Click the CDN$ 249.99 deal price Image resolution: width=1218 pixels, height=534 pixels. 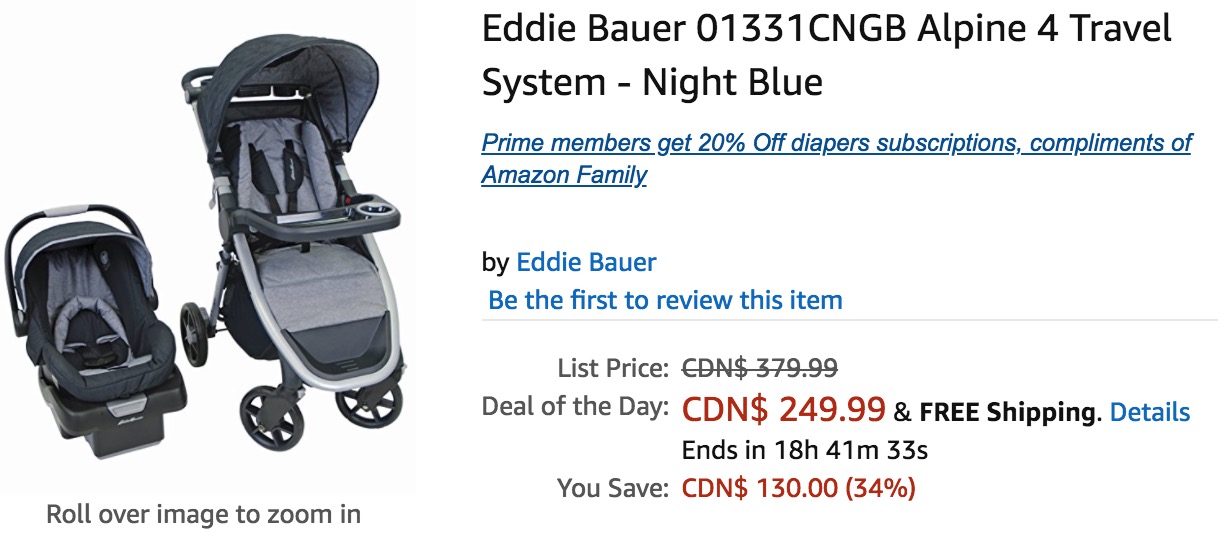(783, 409)
